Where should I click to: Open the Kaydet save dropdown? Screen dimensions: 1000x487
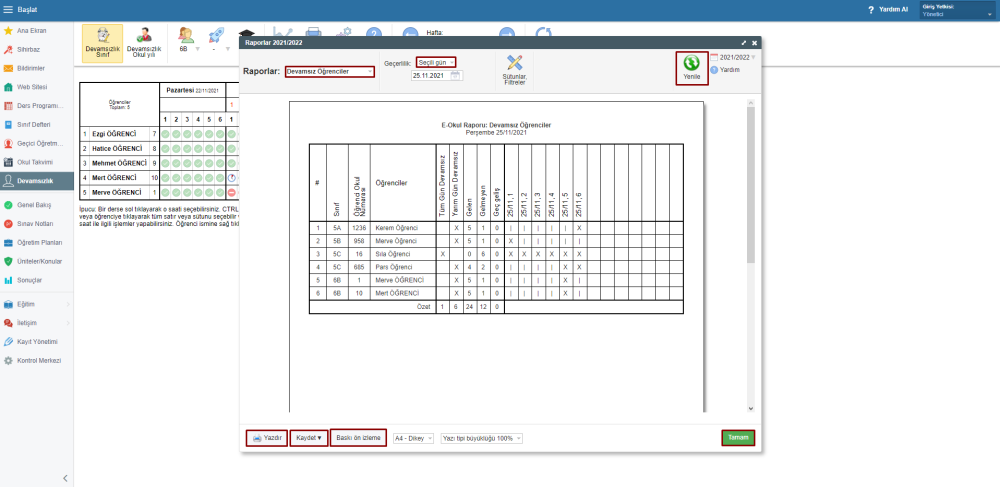[x=309, y=438]
